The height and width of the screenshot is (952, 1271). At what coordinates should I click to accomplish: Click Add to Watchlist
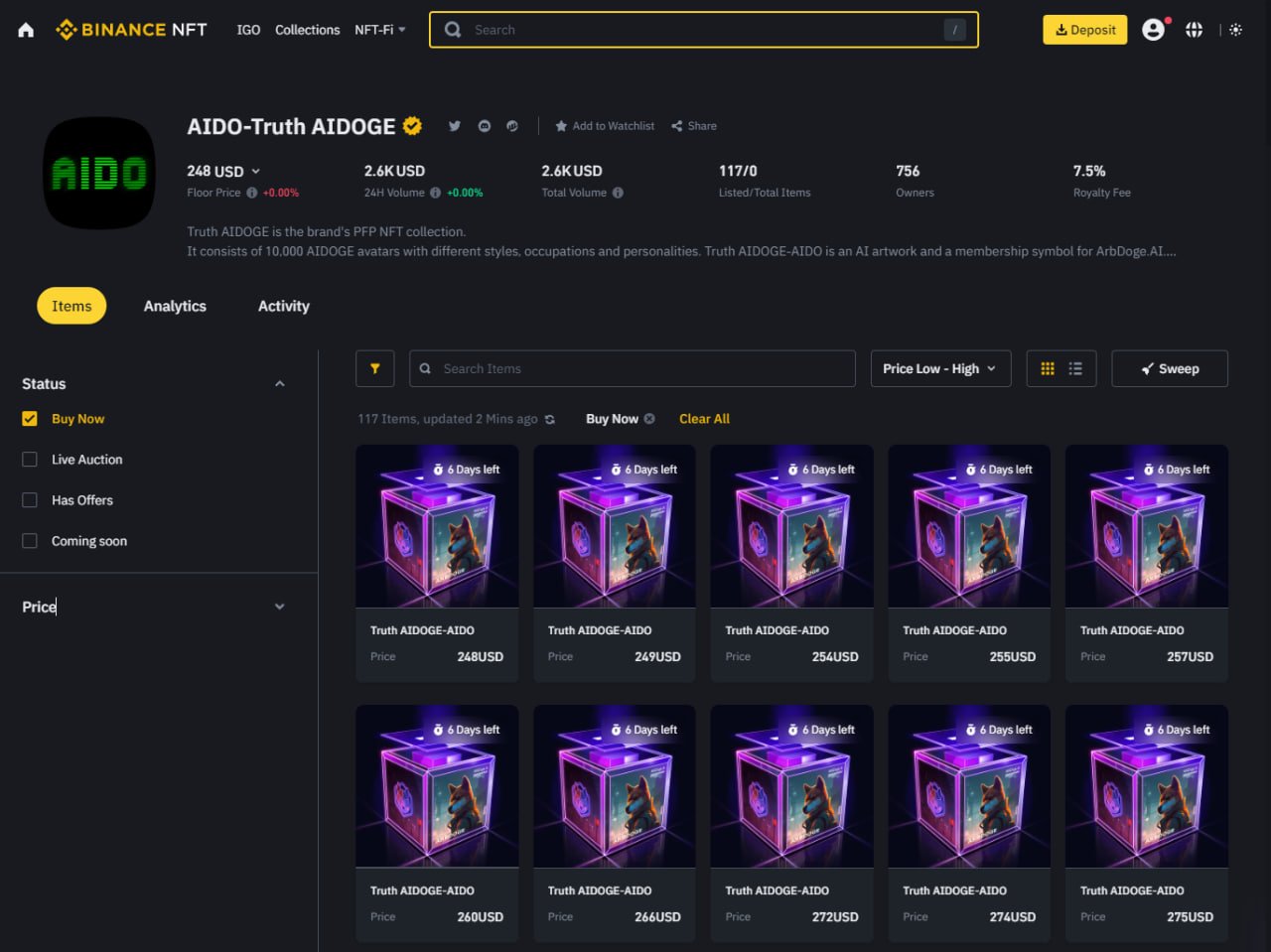[x=605, y=126]
